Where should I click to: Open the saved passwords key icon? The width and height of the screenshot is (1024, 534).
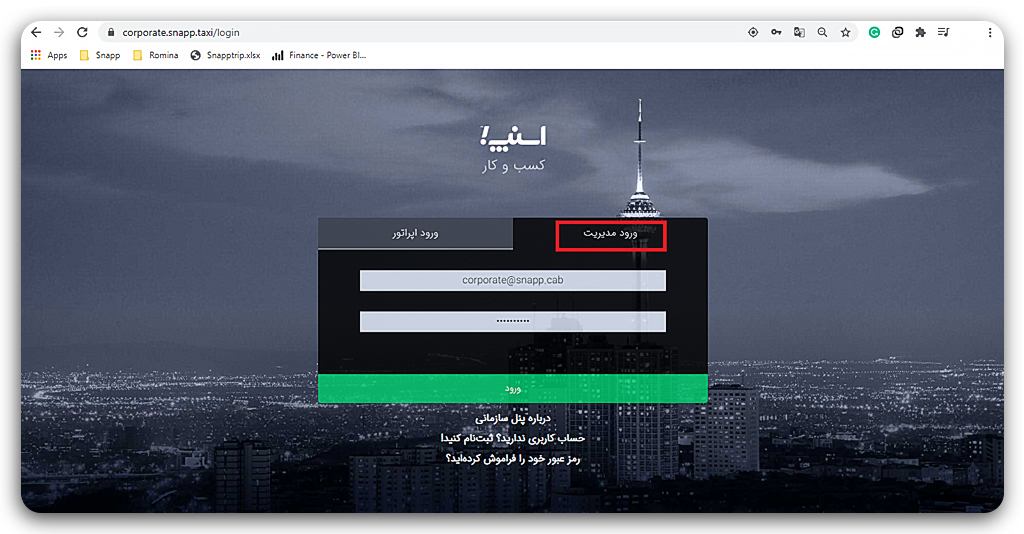click(x=776, y=32)
